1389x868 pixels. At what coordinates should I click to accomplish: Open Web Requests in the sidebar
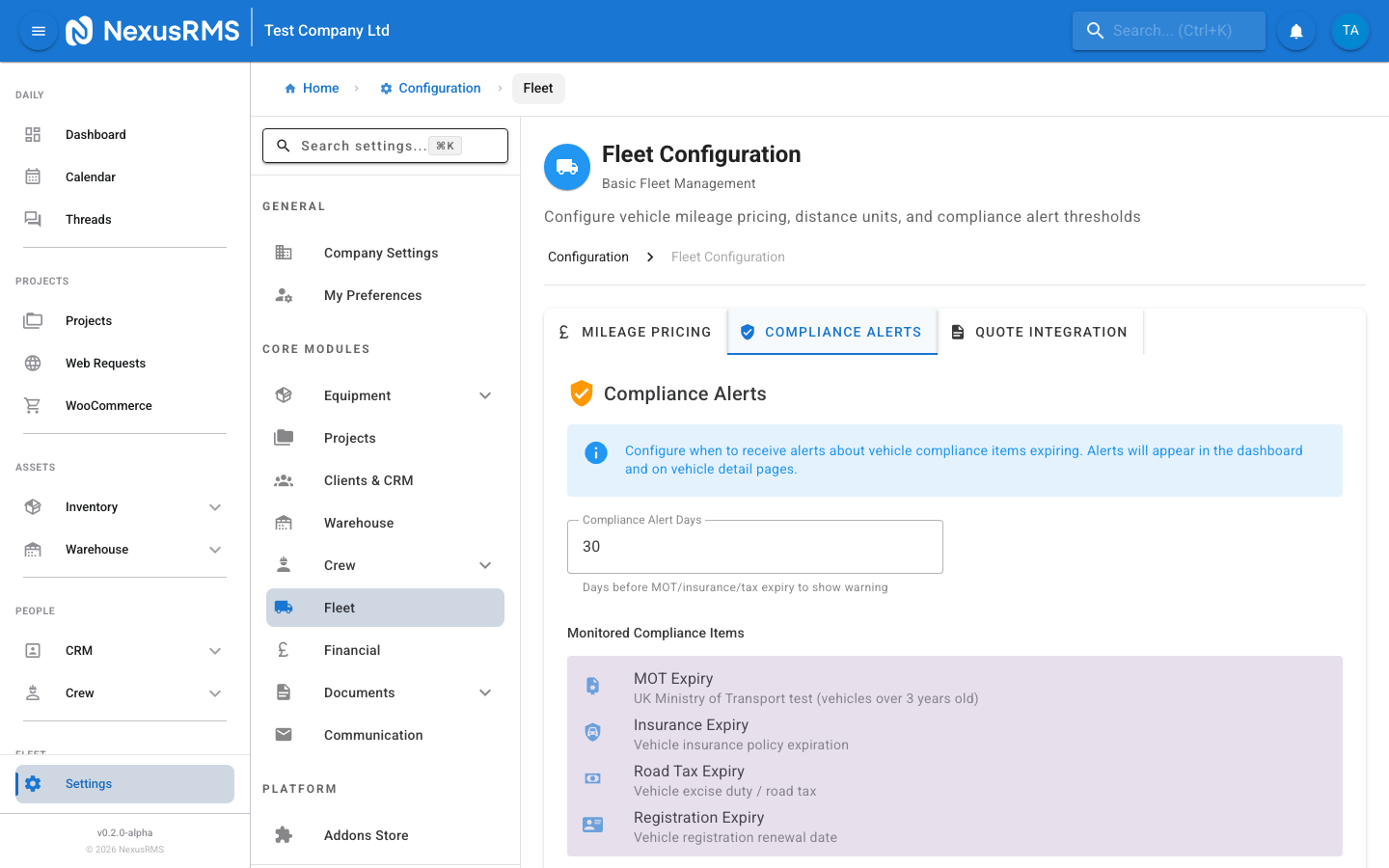tap(105, 364)
